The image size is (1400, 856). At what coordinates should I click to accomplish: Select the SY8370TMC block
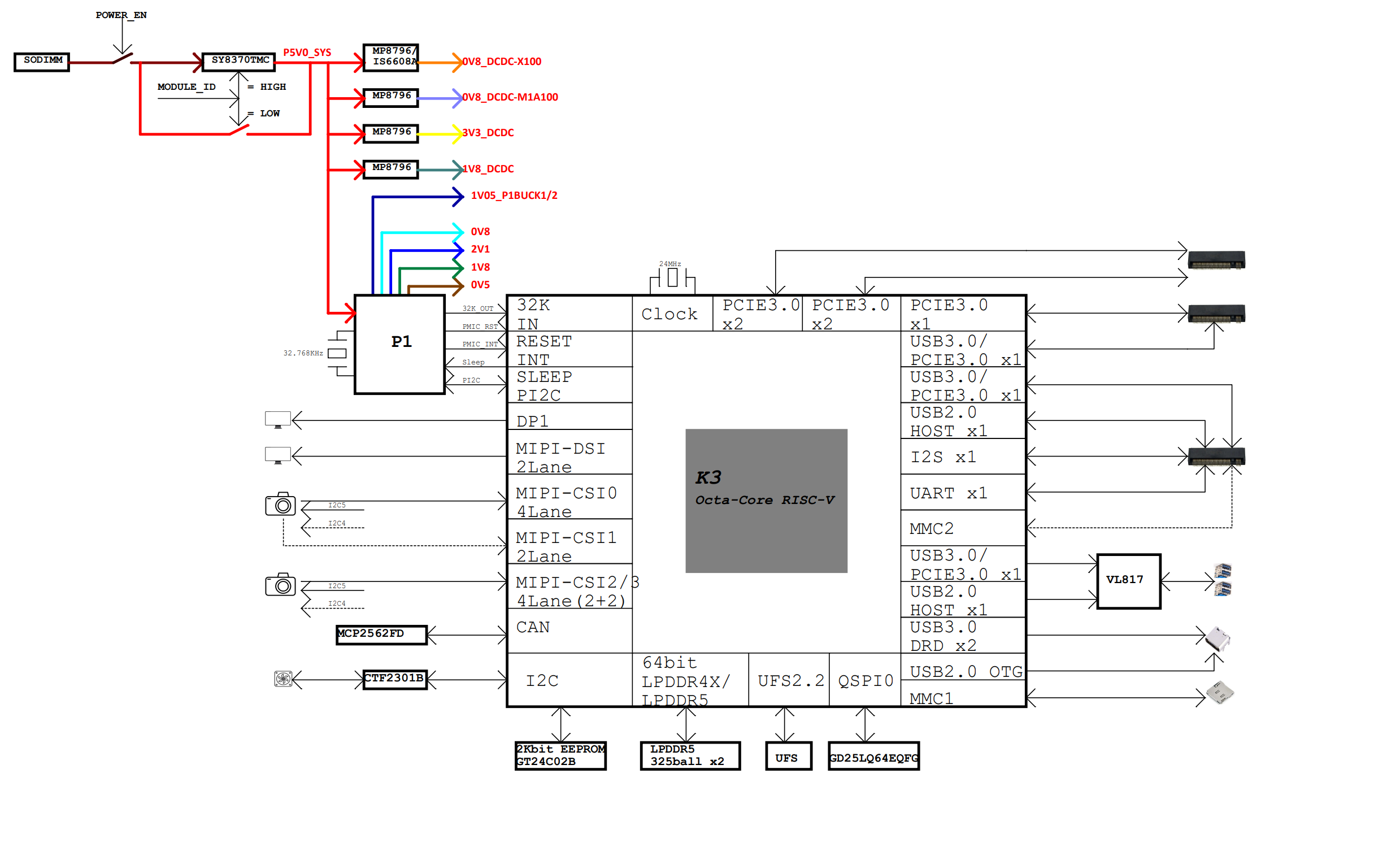[x=239, y=62]
